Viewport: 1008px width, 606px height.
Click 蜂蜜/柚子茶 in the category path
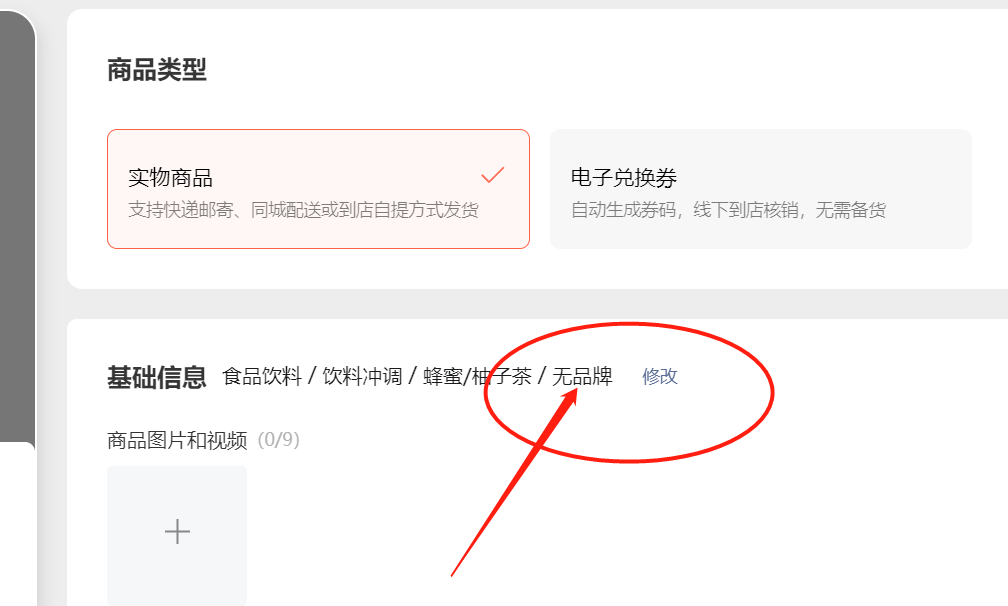477,376
